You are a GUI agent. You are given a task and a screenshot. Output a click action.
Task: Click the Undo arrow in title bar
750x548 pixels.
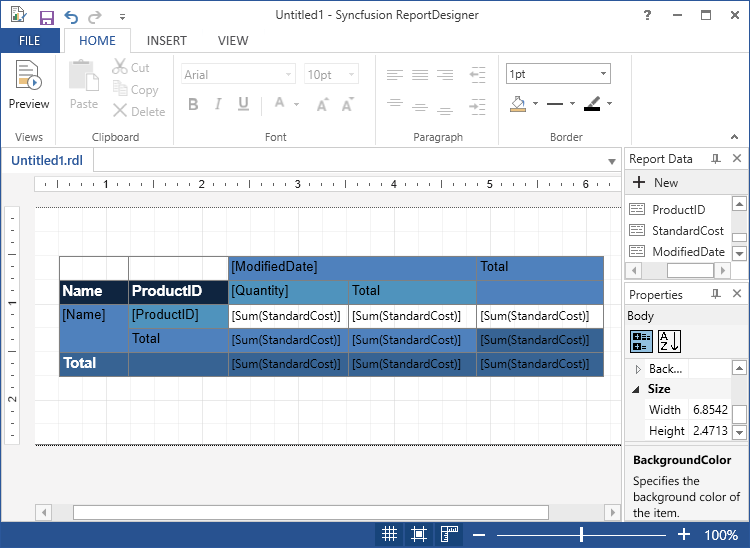pyautogui.click(x=71, y=17)
